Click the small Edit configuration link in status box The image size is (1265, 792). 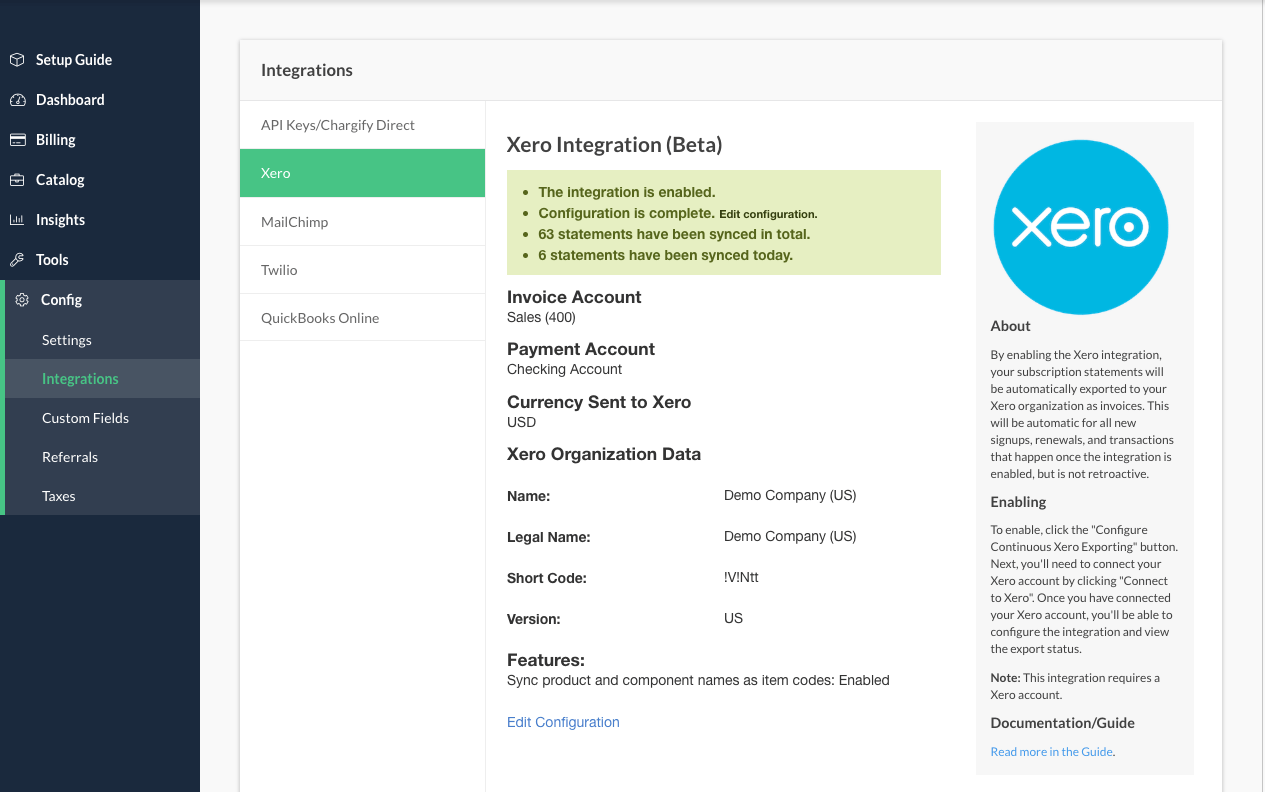point(768,214)
